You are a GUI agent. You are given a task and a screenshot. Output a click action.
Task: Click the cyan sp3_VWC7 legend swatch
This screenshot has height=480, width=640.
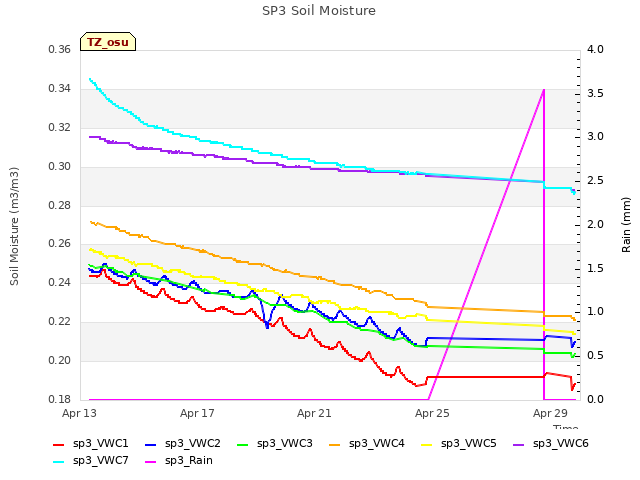click(59, 462)
